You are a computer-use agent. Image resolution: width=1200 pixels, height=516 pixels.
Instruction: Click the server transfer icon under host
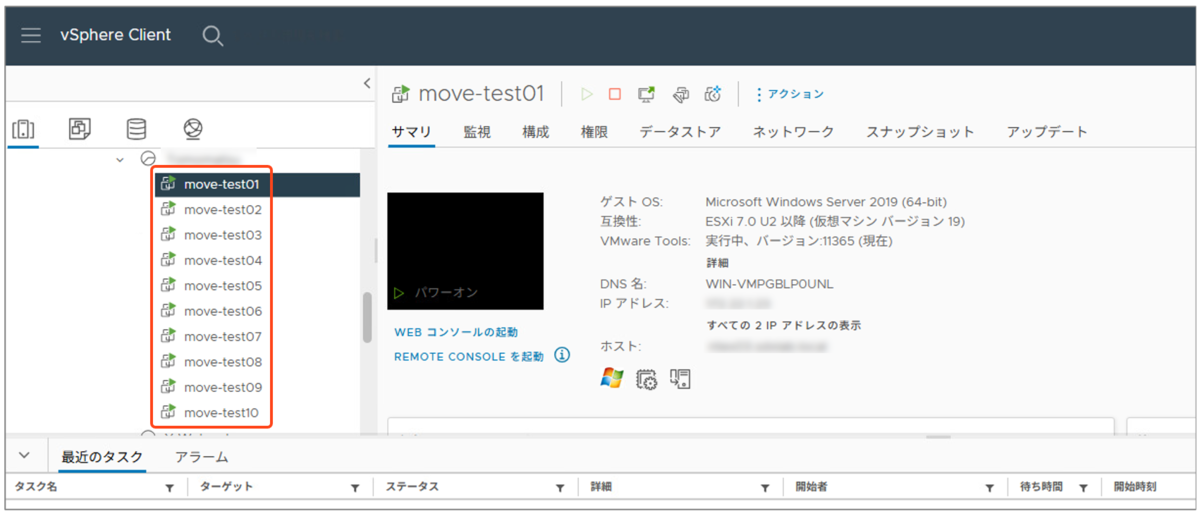pos(680,379)
